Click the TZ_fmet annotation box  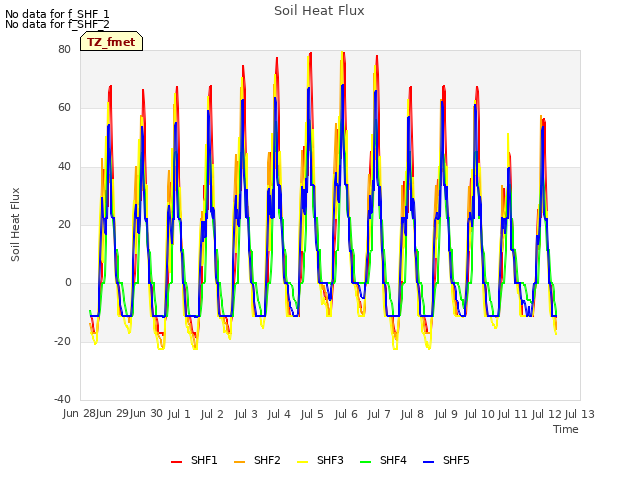111,42
